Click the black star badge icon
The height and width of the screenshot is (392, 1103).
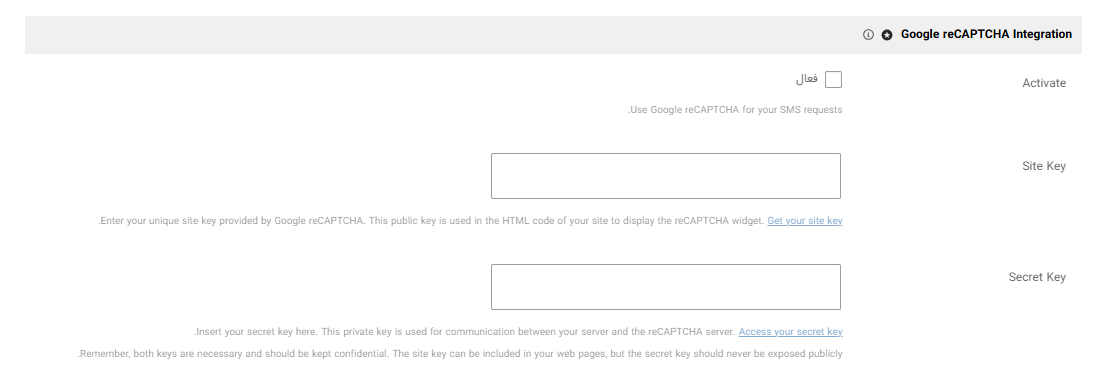[x=887, y=34]
